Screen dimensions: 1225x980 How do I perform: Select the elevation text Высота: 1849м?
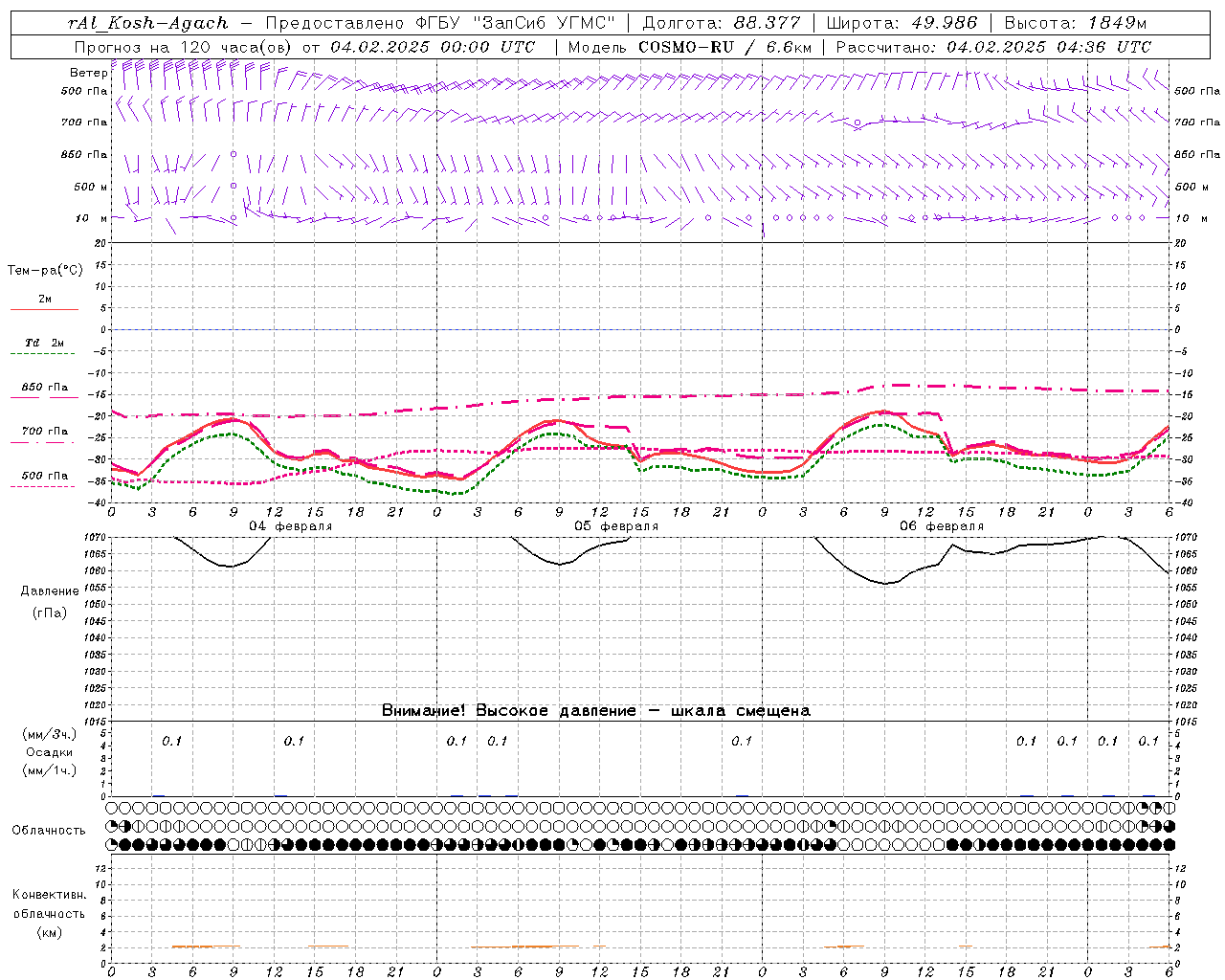click(x=1075, y=23)
